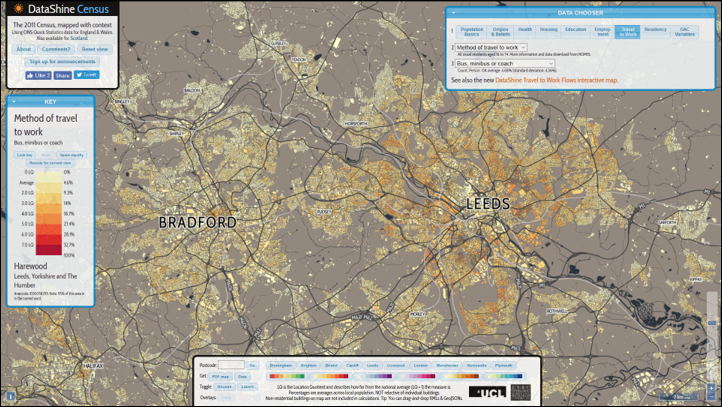Click the Facebook Share button
The height and width of the screenshot is (407, 722).
coord(62,75)
